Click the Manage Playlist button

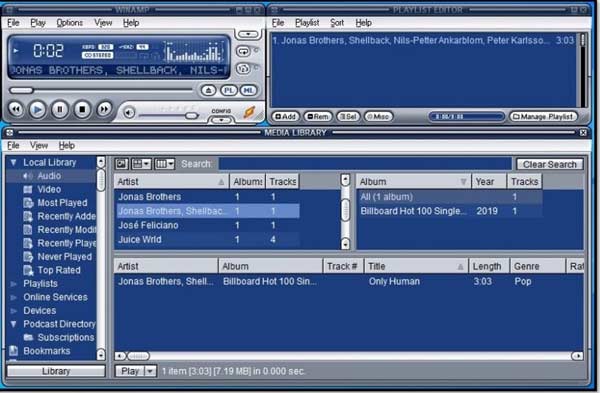click(x=543, y=116)
